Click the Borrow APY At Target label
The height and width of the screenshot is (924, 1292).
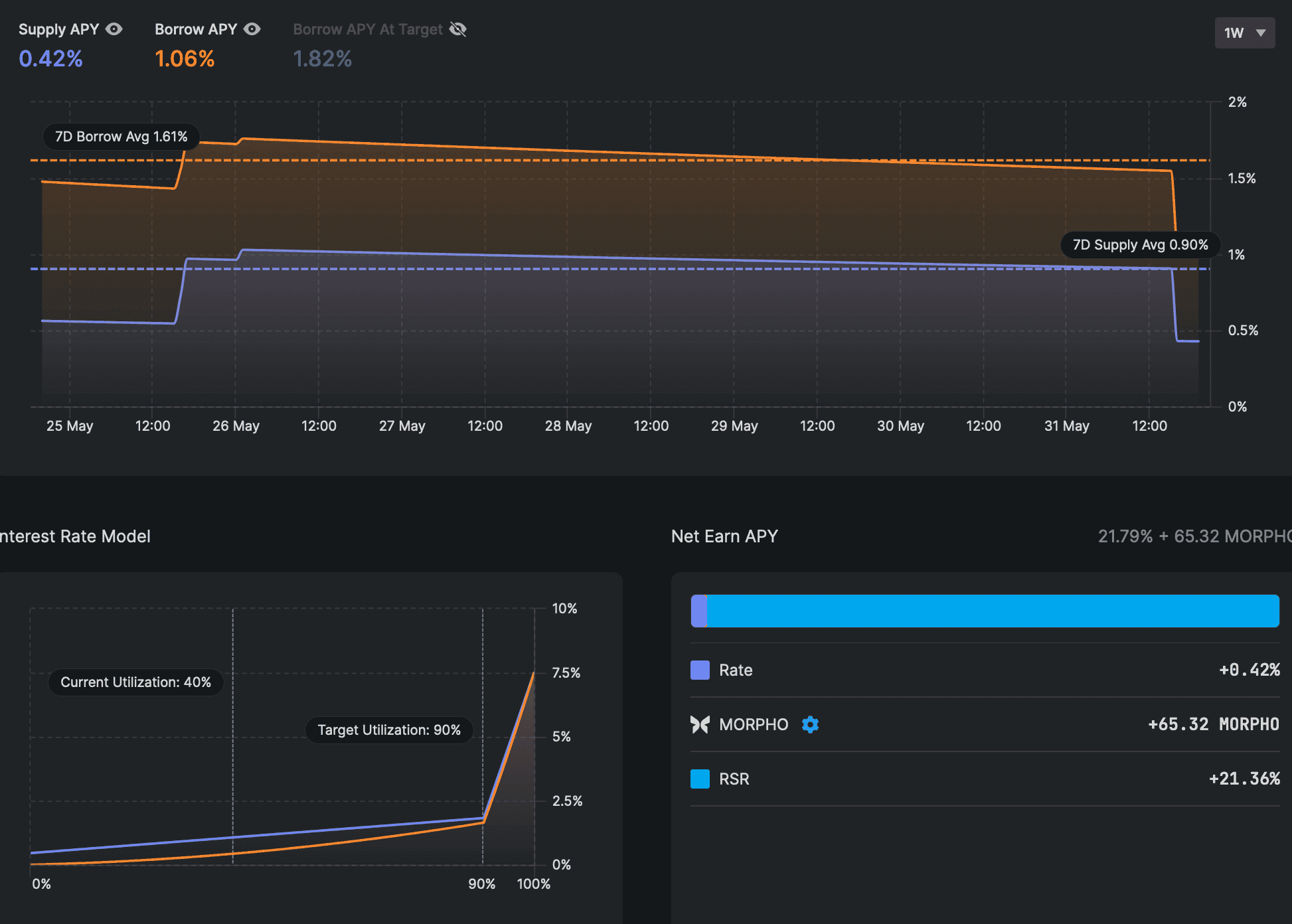pyautogui.click(x=367, y=29)
